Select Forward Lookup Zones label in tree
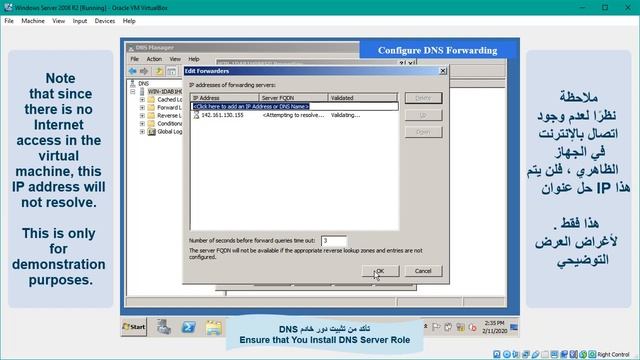This screenshot has width=640, height=360. click(x=169, y=108)
